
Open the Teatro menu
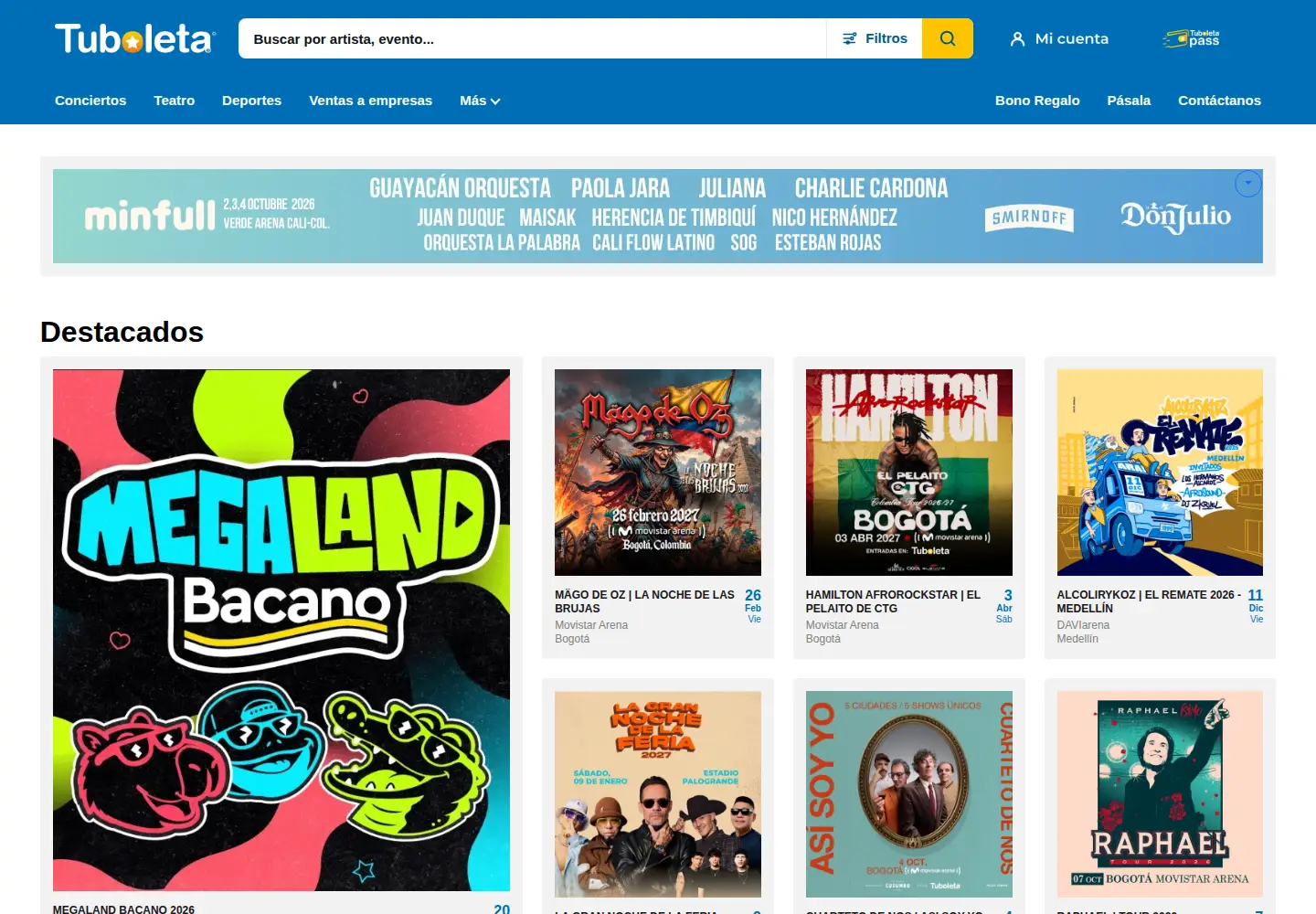[x=174, y=101]
